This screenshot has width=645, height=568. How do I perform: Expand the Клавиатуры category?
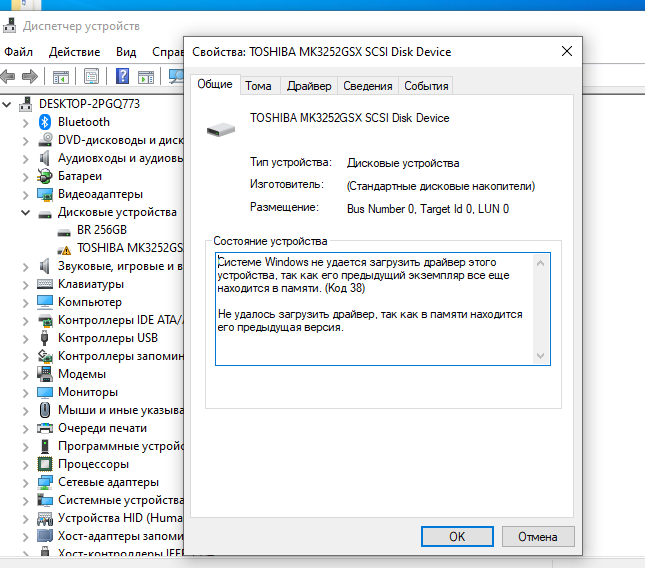pyautogui.click(x=26, y=285)
